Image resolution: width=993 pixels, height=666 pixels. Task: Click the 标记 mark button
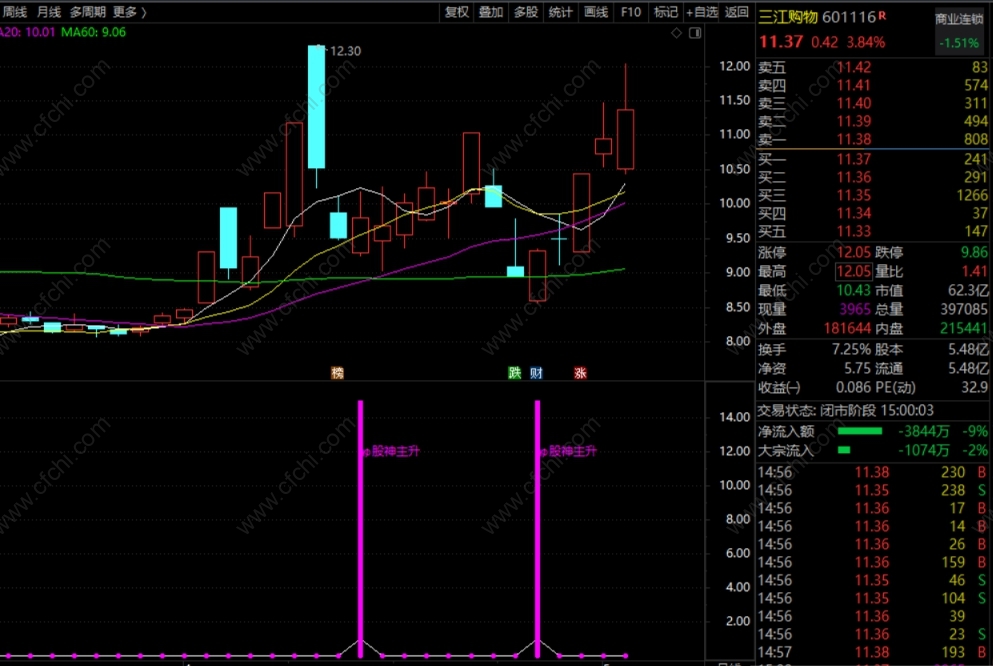pyautogui.click(x=666, y=12)
